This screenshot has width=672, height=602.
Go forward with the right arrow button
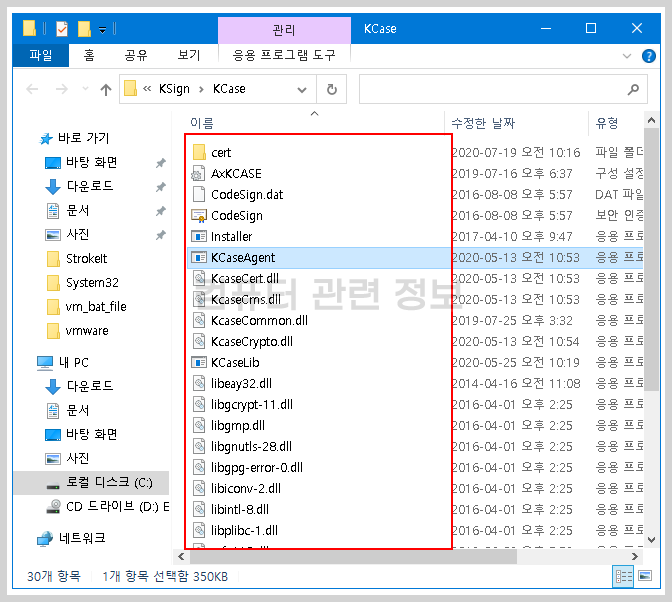coord(62,89)
